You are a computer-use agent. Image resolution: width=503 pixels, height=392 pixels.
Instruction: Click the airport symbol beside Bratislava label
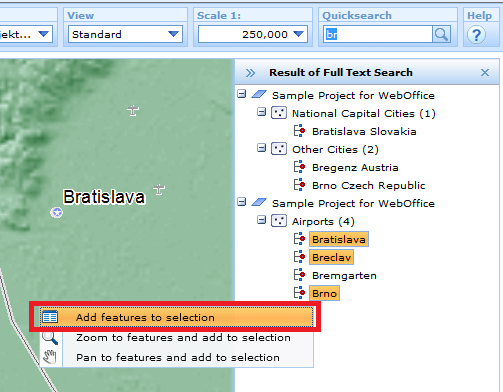coord(159,189)
